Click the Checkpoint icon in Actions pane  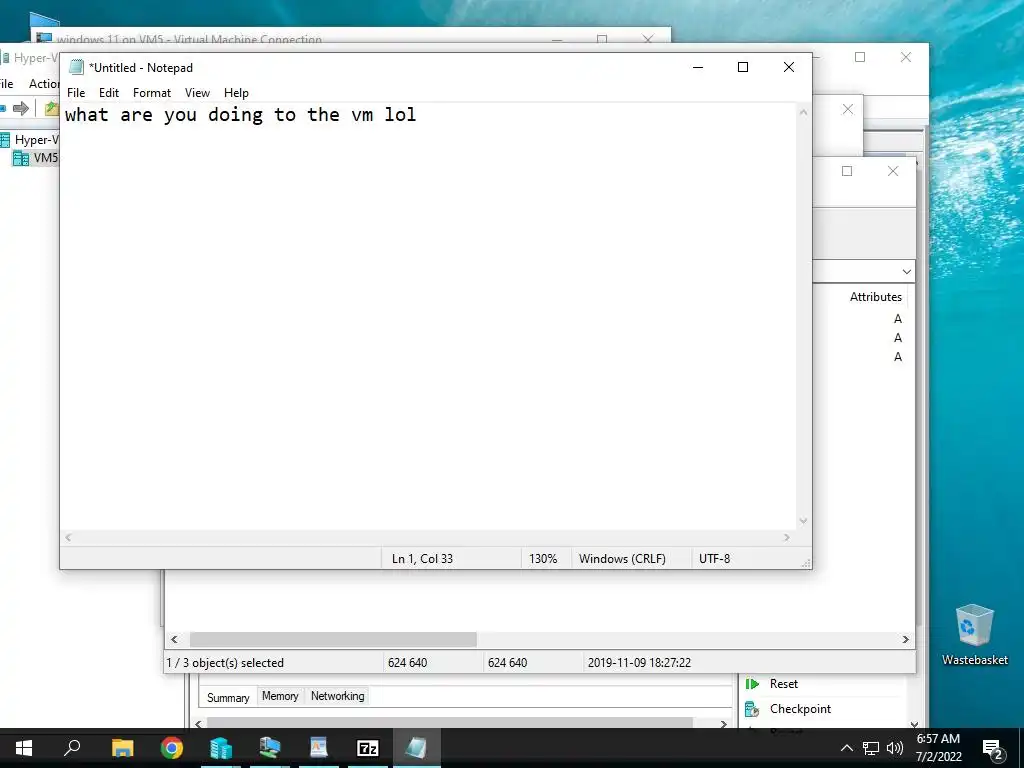752,709
